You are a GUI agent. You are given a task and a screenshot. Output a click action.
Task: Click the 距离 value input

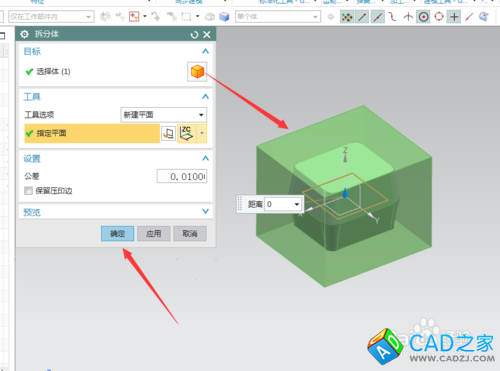tap(279, 204)
